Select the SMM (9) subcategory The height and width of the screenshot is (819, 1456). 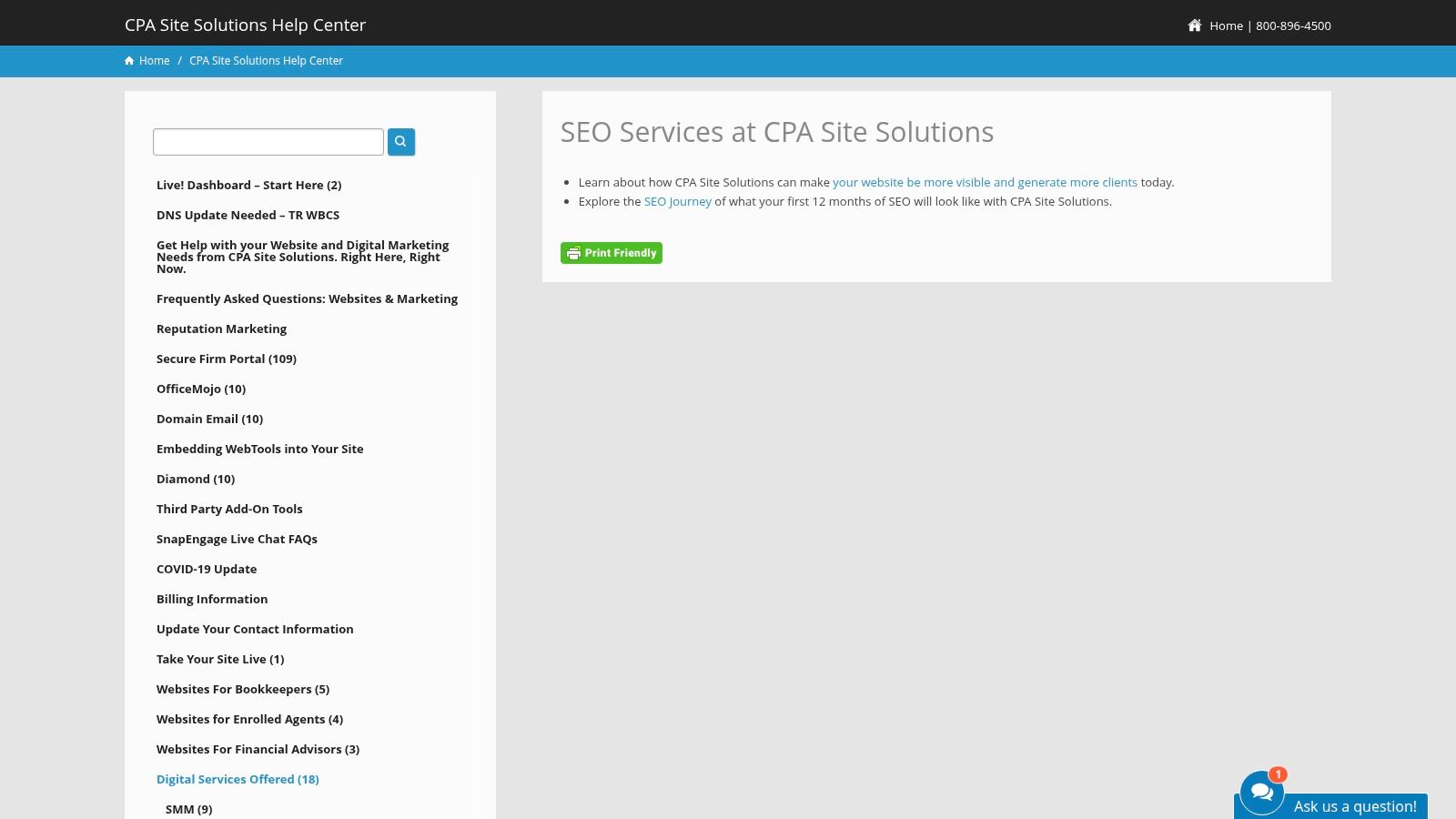point(188,809)
